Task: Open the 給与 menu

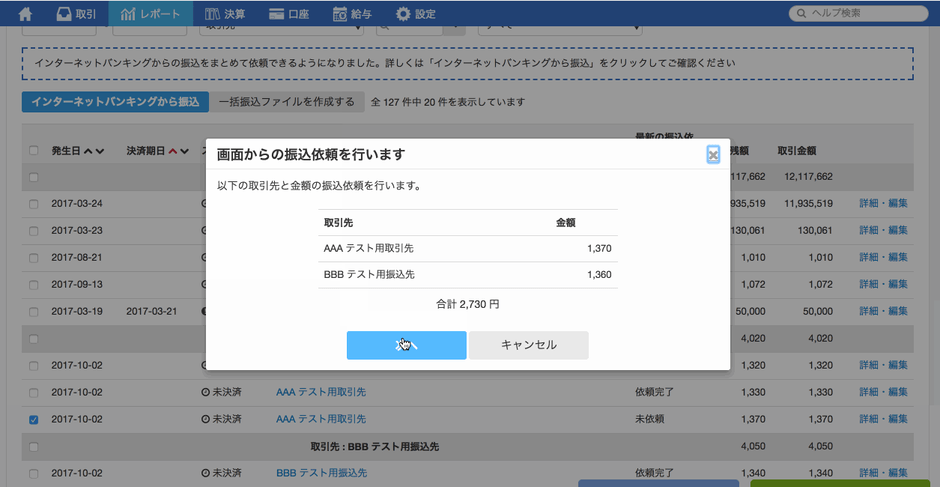Action: [351, 14]
